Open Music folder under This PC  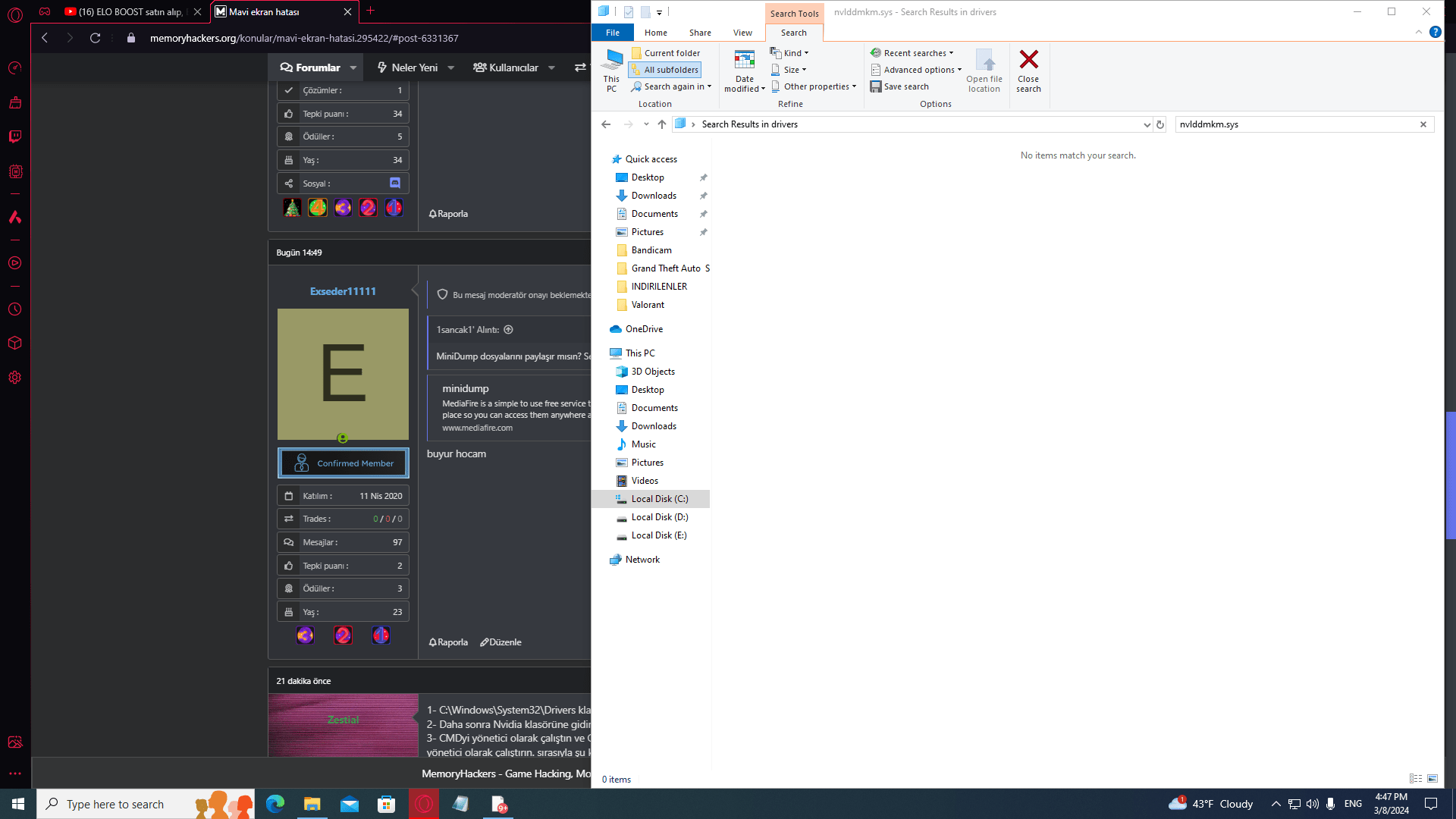pos(643,444)
